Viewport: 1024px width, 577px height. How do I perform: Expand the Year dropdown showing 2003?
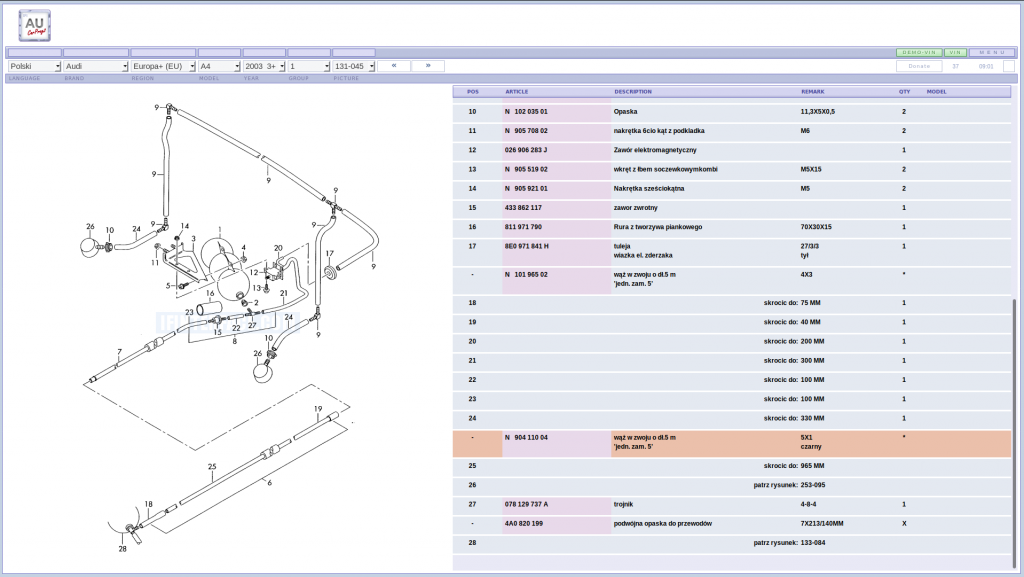pyautogui.click(x=264, y=67)
